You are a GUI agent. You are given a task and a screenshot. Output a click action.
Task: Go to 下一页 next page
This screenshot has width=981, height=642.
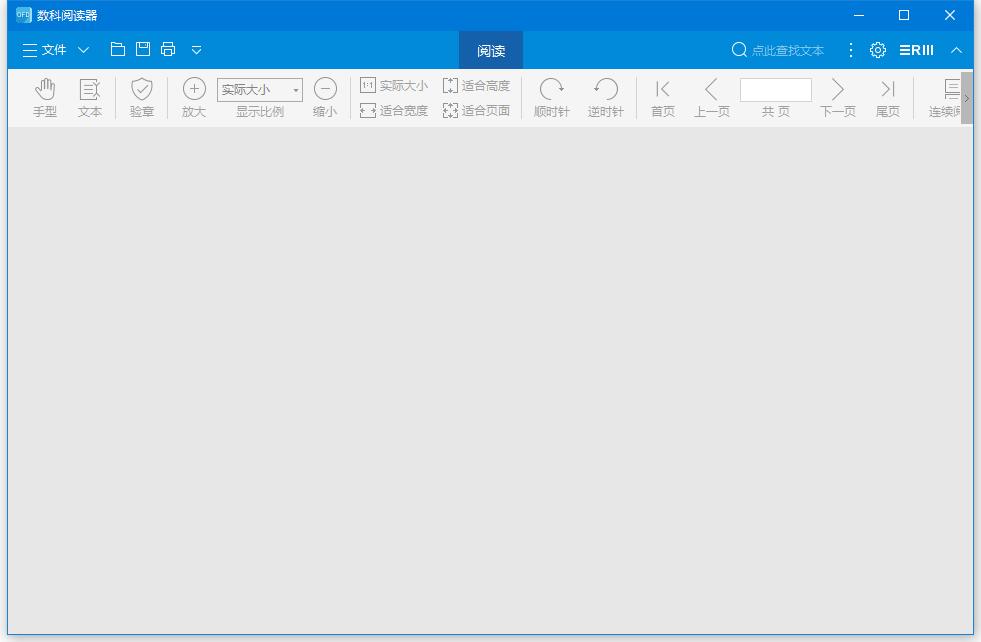[x=838, y=98]
